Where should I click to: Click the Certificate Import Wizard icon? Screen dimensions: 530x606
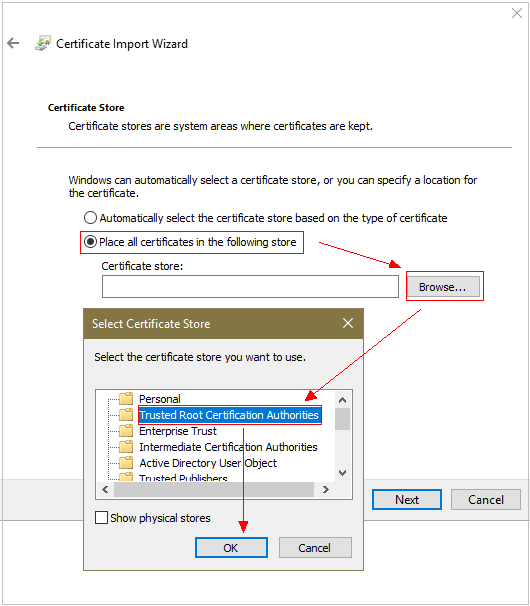[43, 43]
